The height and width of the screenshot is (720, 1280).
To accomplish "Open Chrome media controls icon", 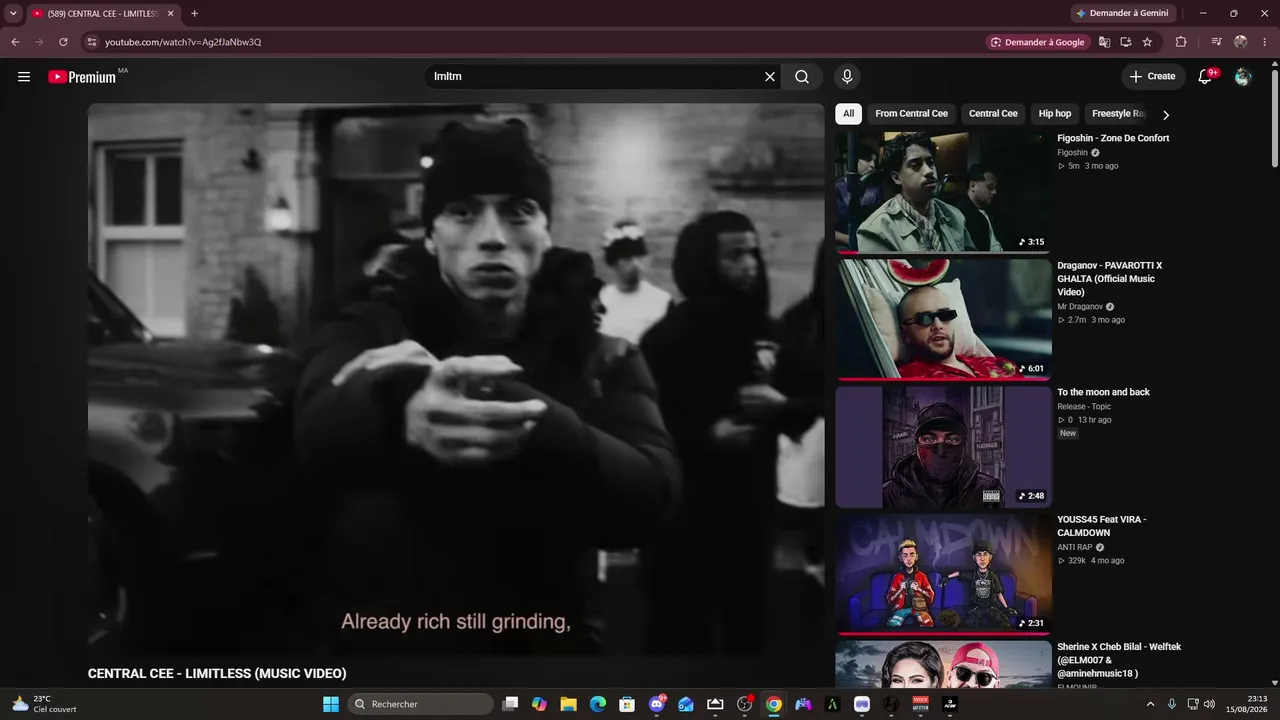I will click(x=1216, y=42).
